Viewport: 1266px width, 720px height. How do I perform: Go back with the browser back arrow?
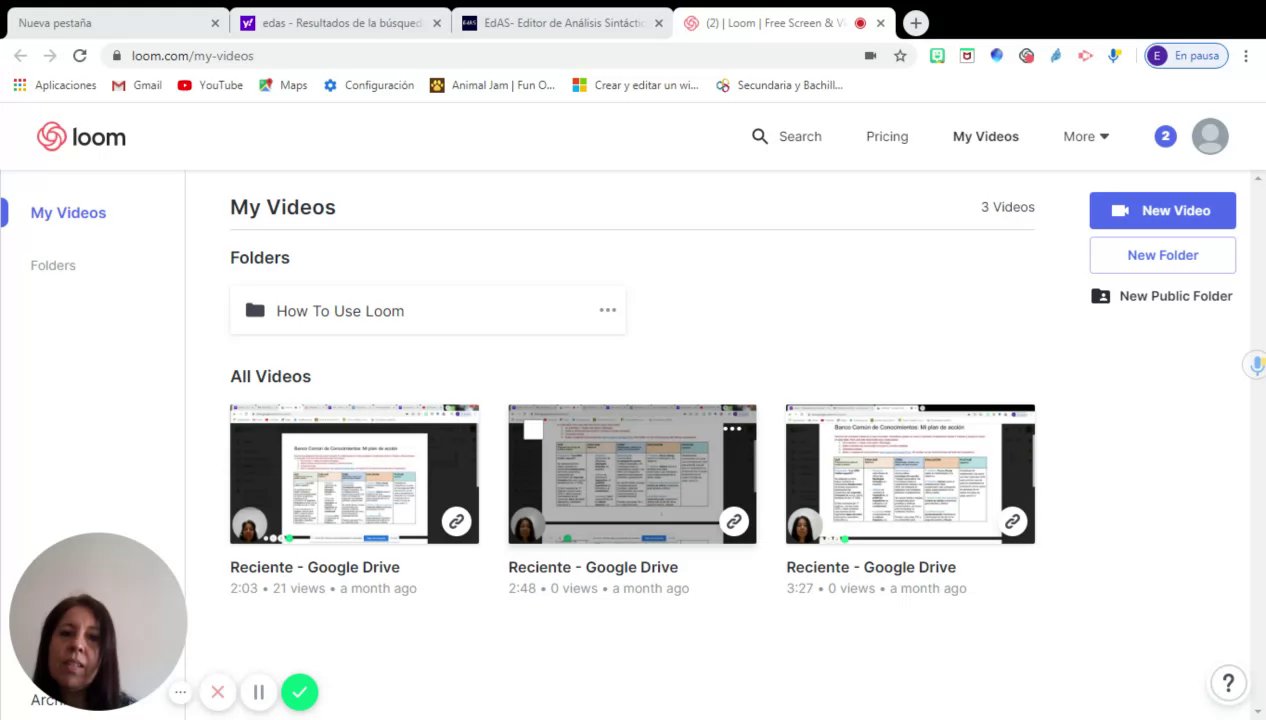(x=20, y=56)
